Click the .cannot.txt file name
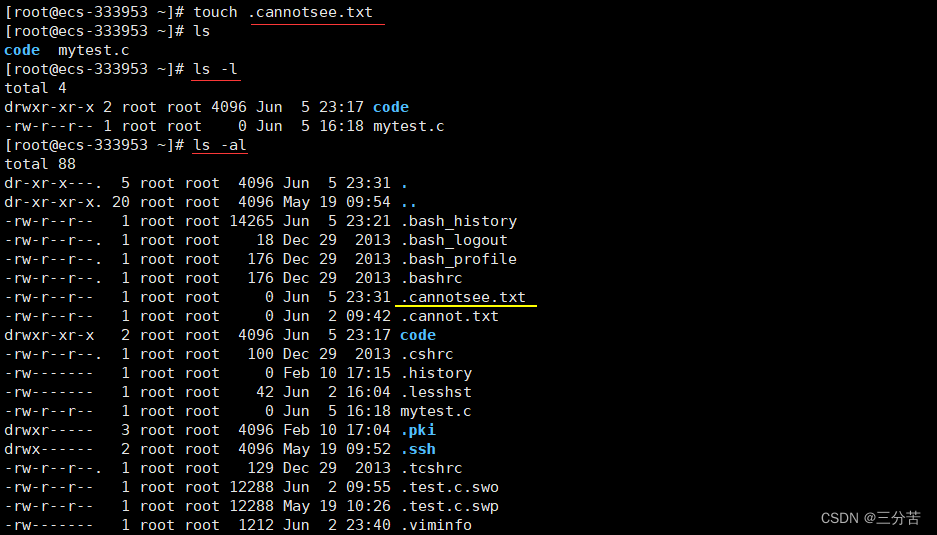This screenshot has width=937, height=535. click(449, 316)
